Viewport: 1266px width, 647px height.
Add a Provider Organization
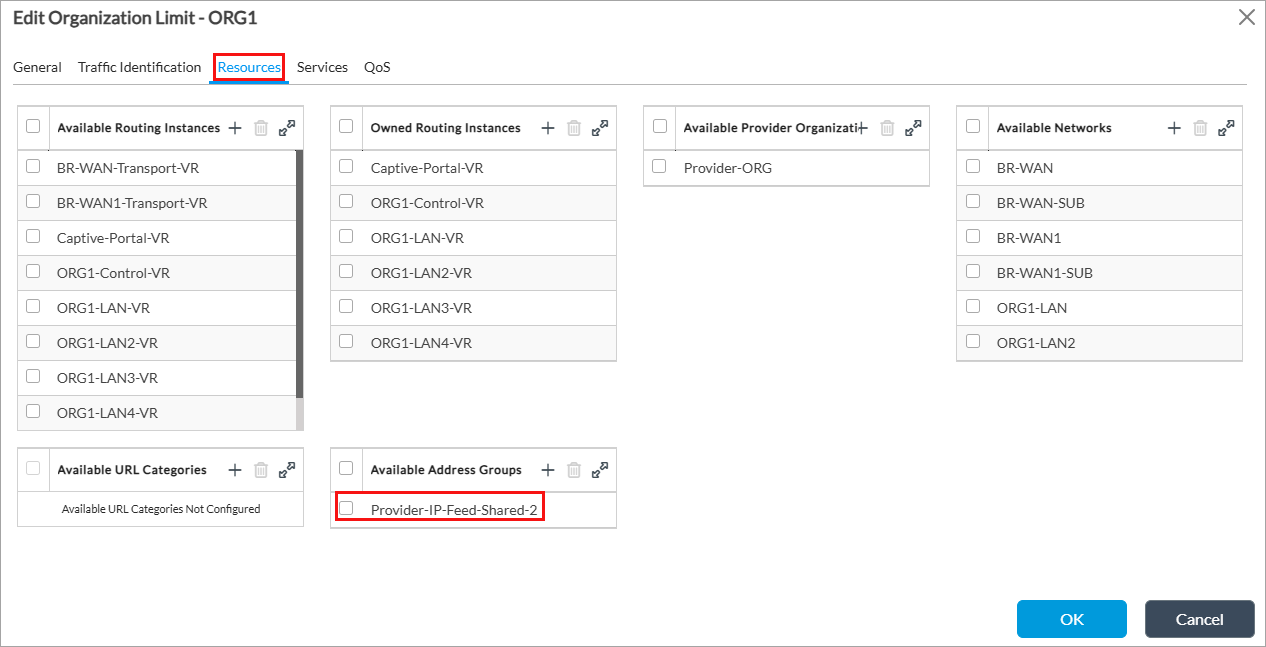click(861, 127)
